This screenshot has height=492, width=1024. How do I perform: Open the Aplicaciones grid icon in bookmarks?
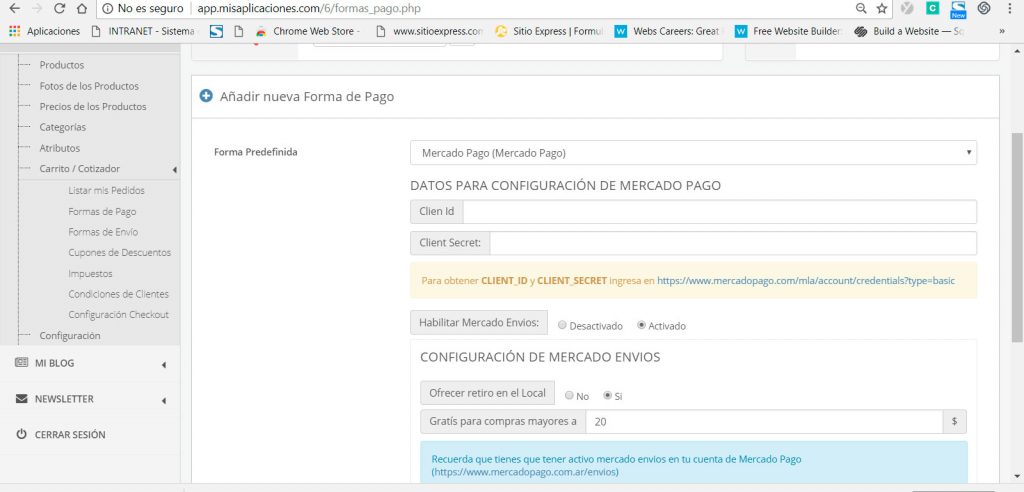coord(14,31)
